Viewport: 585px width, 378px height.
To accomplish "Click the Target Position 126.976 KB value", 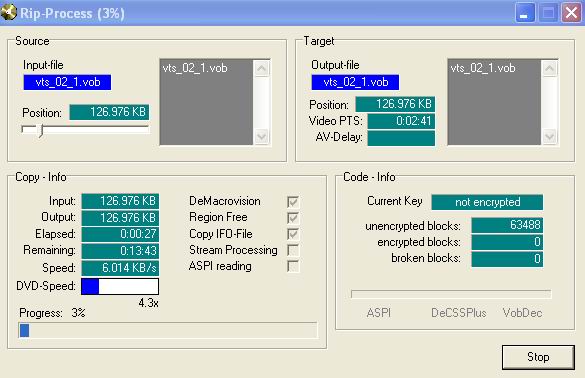I will (x=395, y=104).
